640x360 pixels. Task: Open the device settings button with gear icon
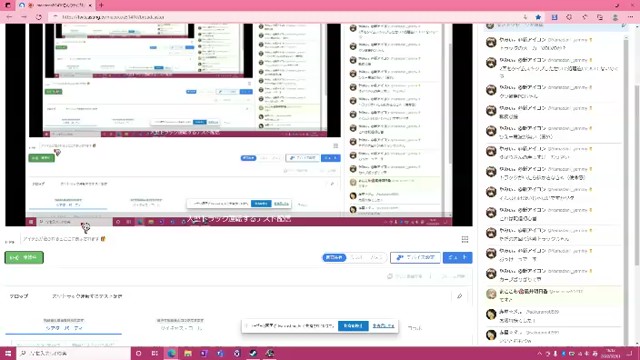click(x=415, y=258)
